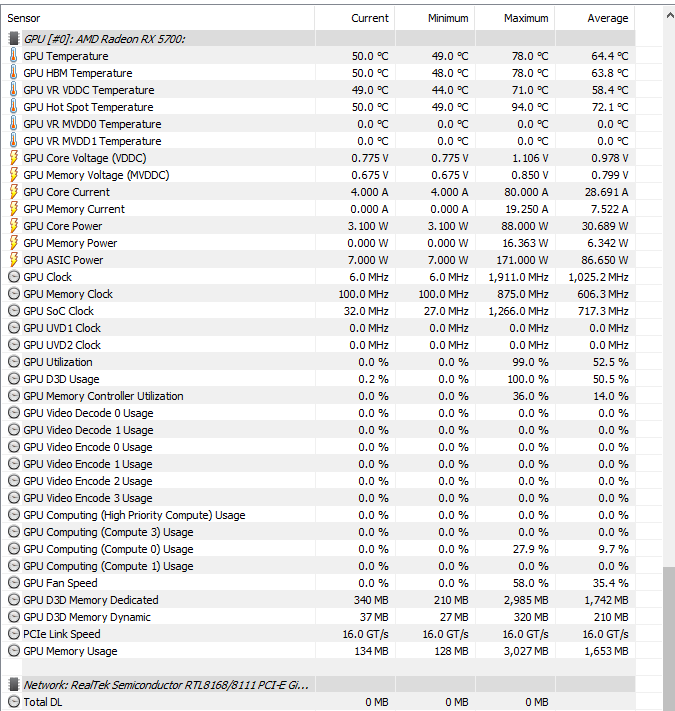Click the 1,266.0 MHz maximum GPU SoC Clock value
This screenshot has height=711, width=675.
click(519, 311)
